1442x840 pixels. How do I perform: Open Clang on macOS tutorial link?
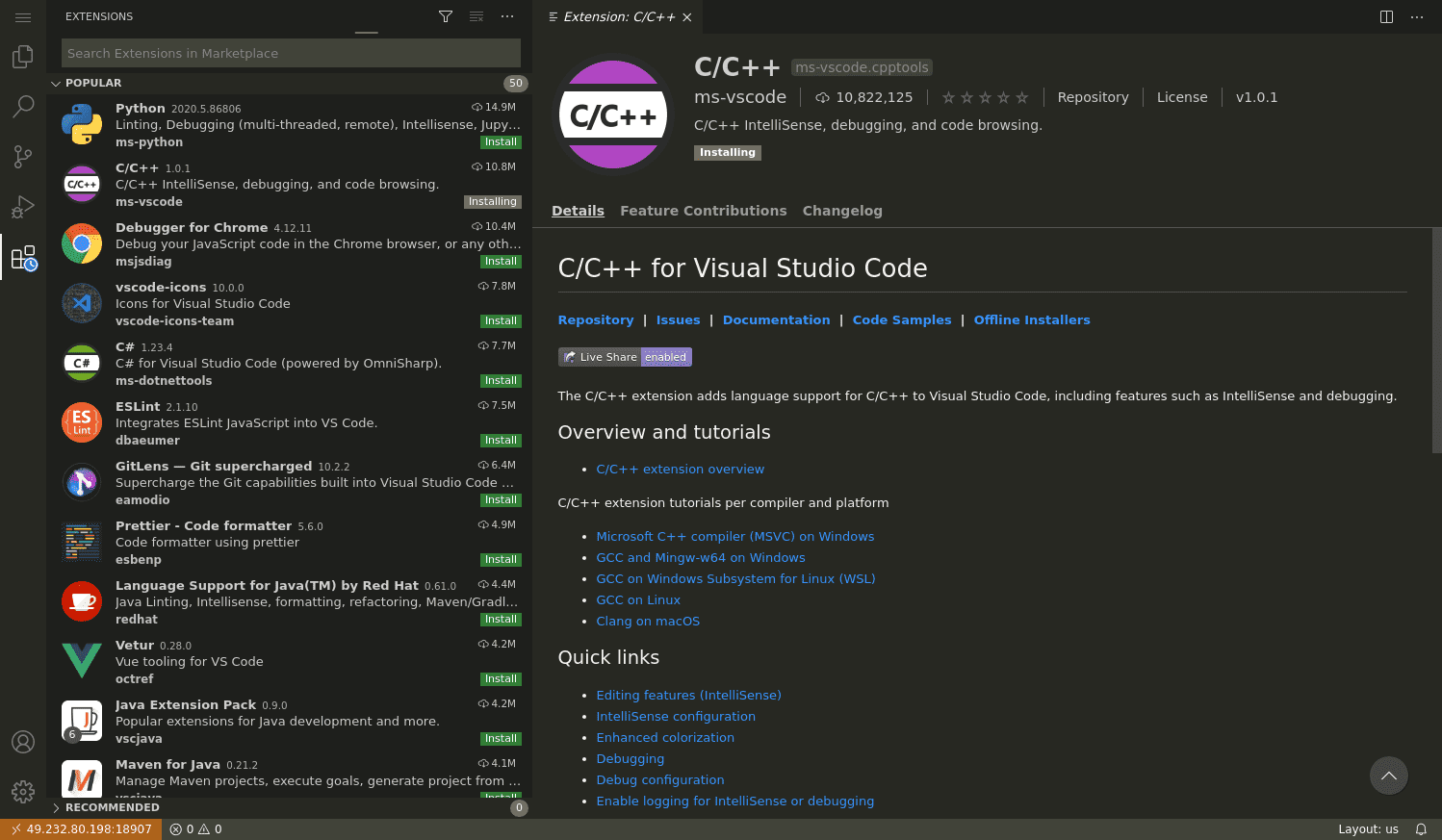pos(648,622)
